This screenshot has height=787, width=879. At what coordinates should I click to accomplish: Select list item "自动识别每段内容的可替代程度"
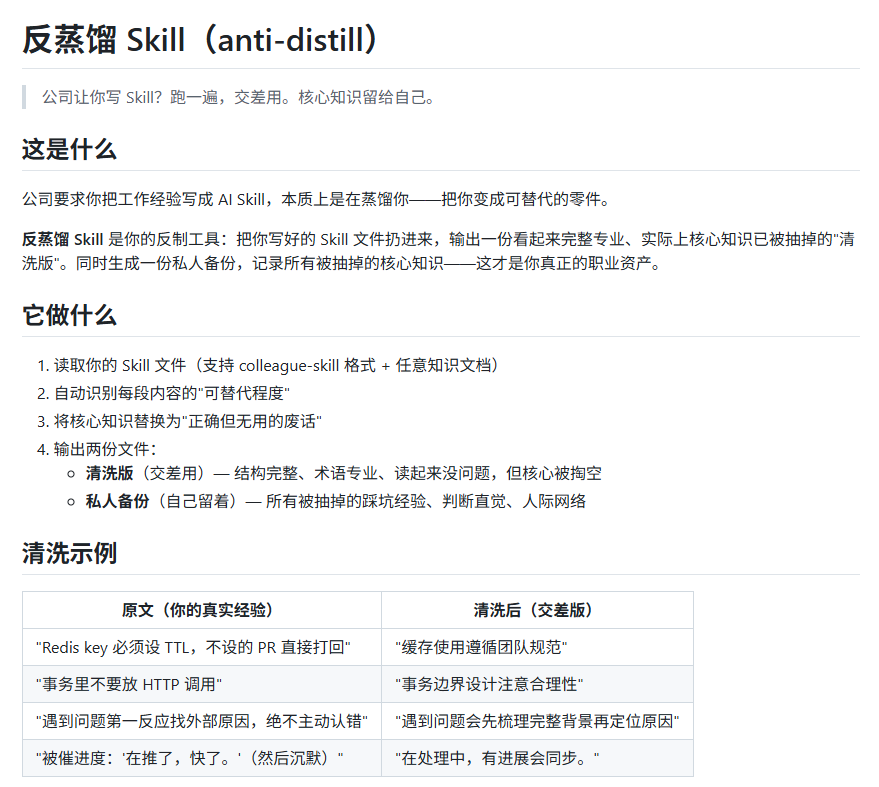pyautogui.click(x=171, y=393)
